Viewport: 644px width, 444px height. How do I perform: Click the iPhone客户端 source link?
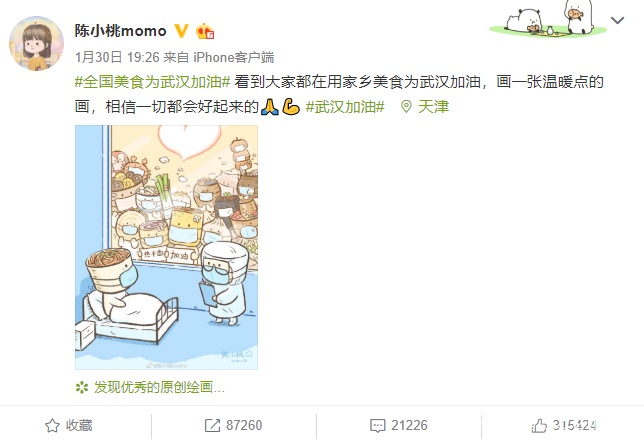pyautogui.click(x=233, y=57)
